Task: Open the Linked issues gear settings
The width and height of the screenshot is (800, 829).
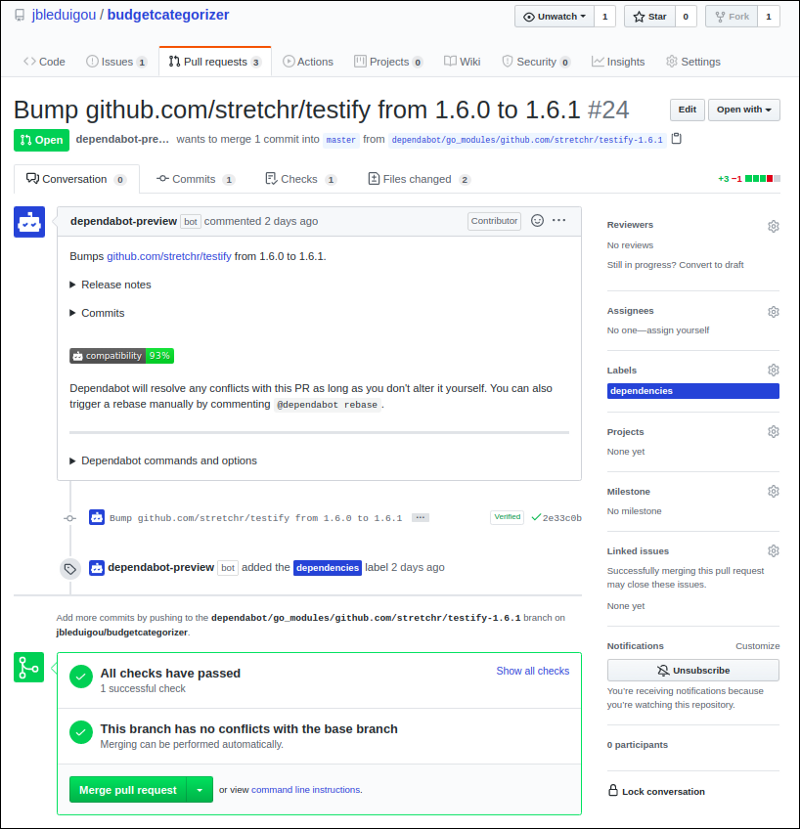Action: point(773,551)
